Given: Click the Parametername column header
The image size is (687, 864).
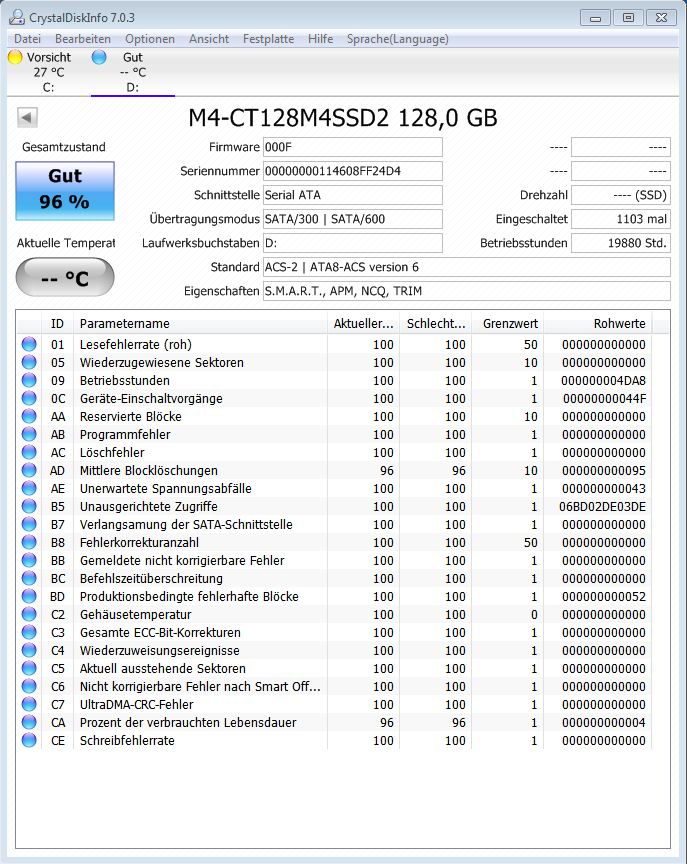Looking at the screenshot, I should coord(201,323).
